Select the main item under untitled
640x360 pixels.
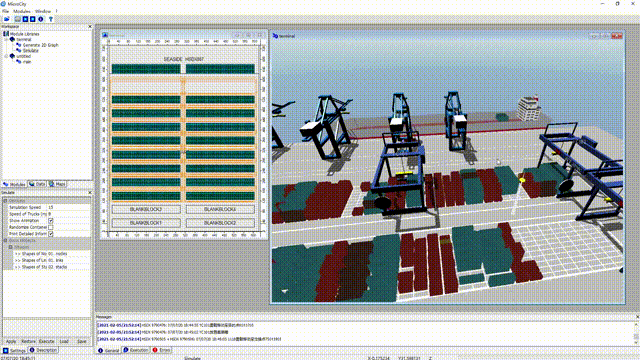(x=27, y=62)
